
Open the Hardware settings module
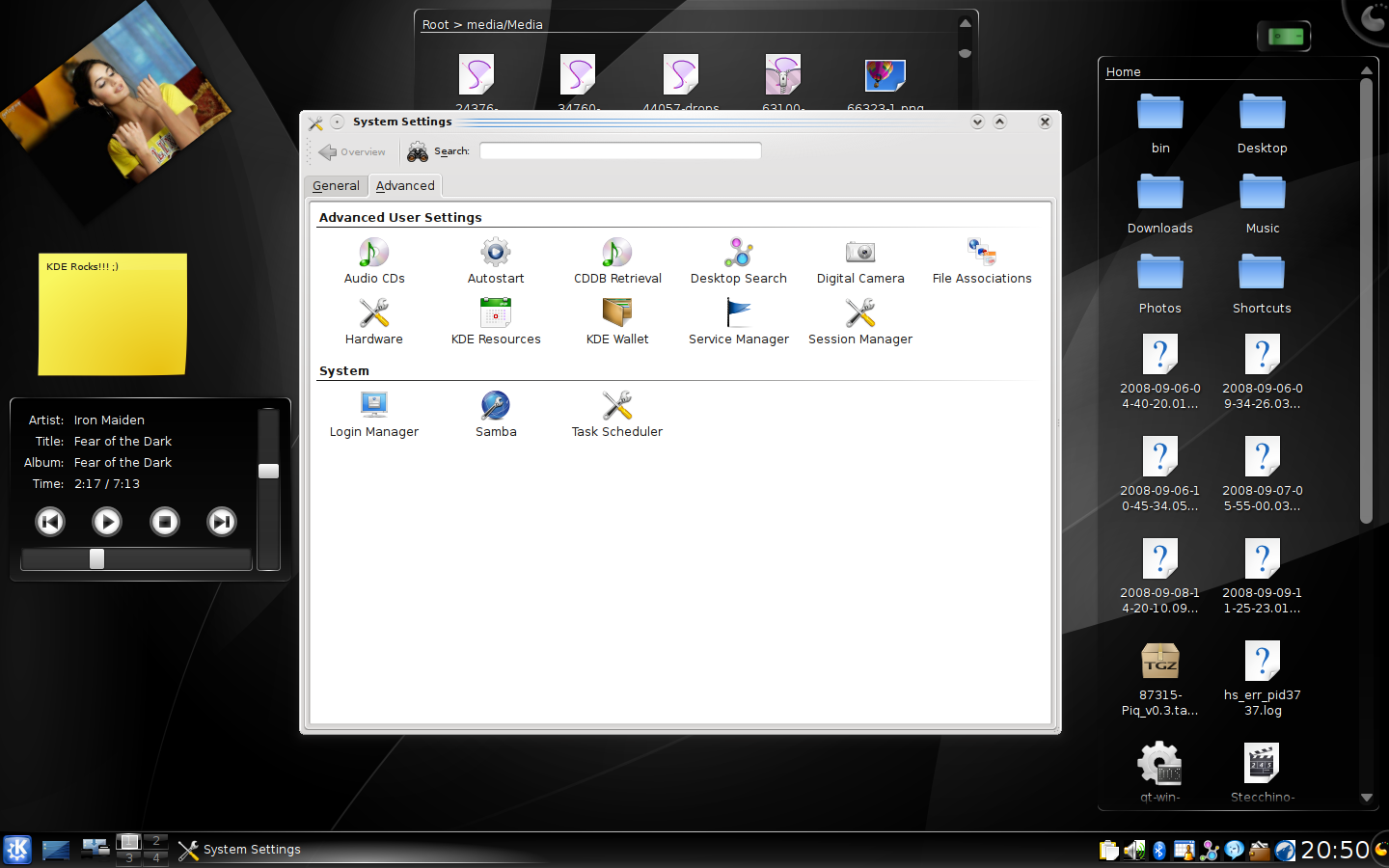point(374,323)
